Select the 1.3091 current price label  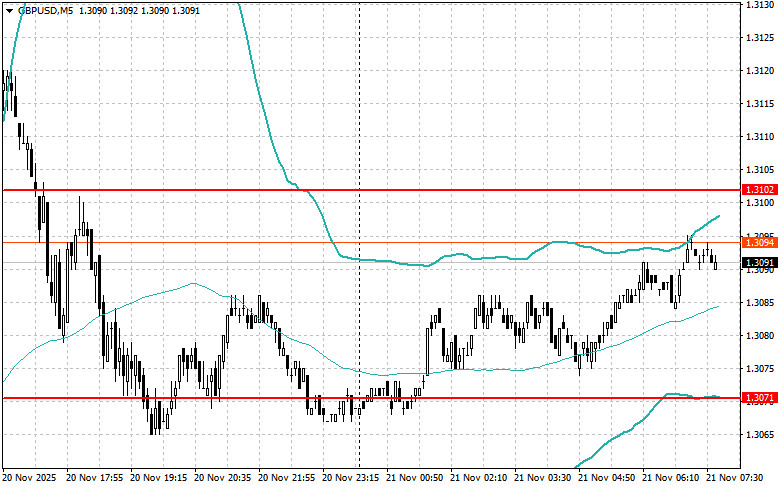pos(760,262)
